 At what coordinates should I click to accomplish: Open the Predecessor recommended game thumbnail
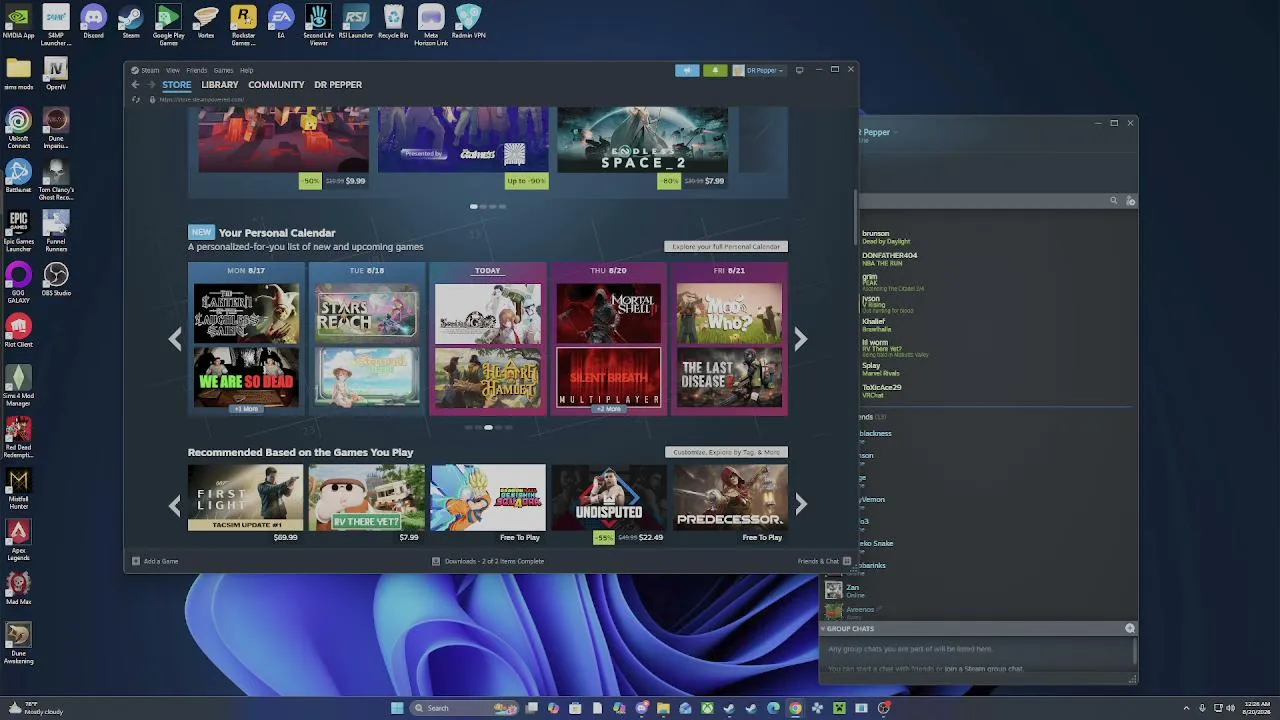pos(730,497)
